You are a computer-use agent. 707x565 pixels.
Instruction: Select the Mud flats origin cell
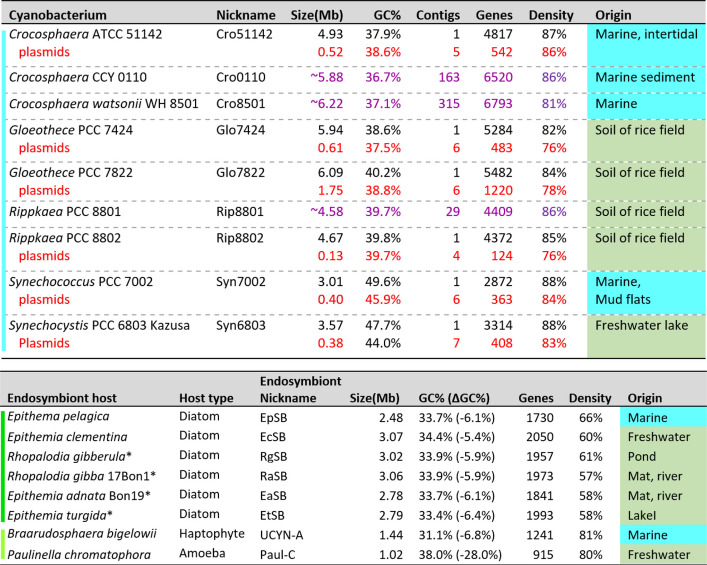tap(623, 300)
